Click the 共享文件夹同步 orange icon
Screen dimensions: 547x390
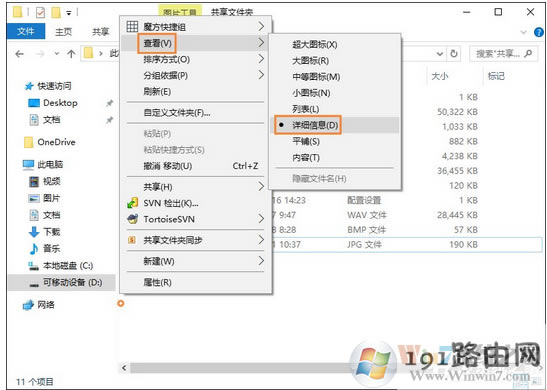[x=132, y=240]
